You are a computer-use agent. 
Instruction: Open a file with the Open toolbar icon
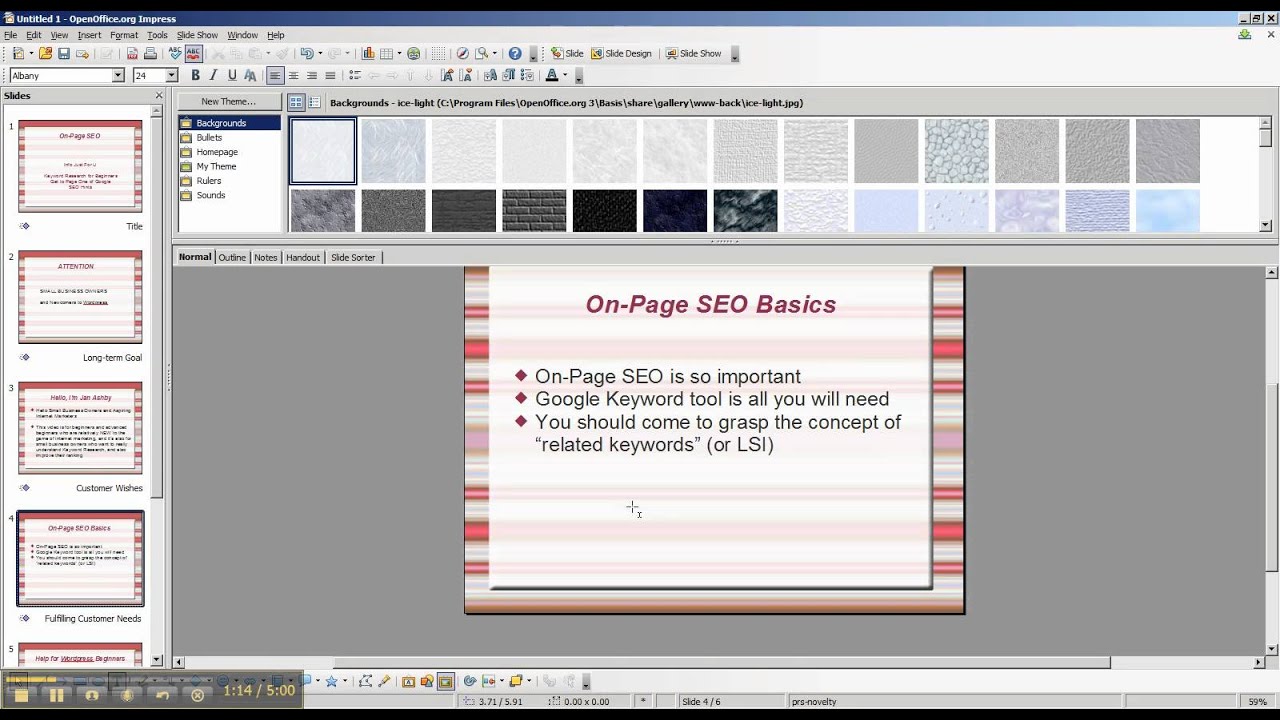point(46,54)
